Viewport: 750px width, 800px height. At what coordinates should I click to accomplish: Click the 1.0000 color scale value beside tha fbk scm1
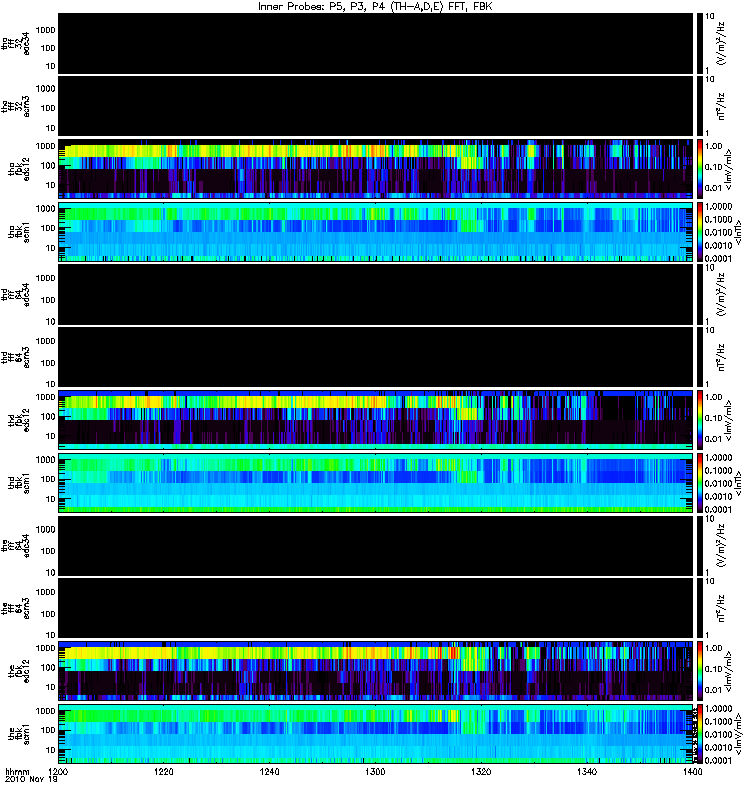(718, 207)
